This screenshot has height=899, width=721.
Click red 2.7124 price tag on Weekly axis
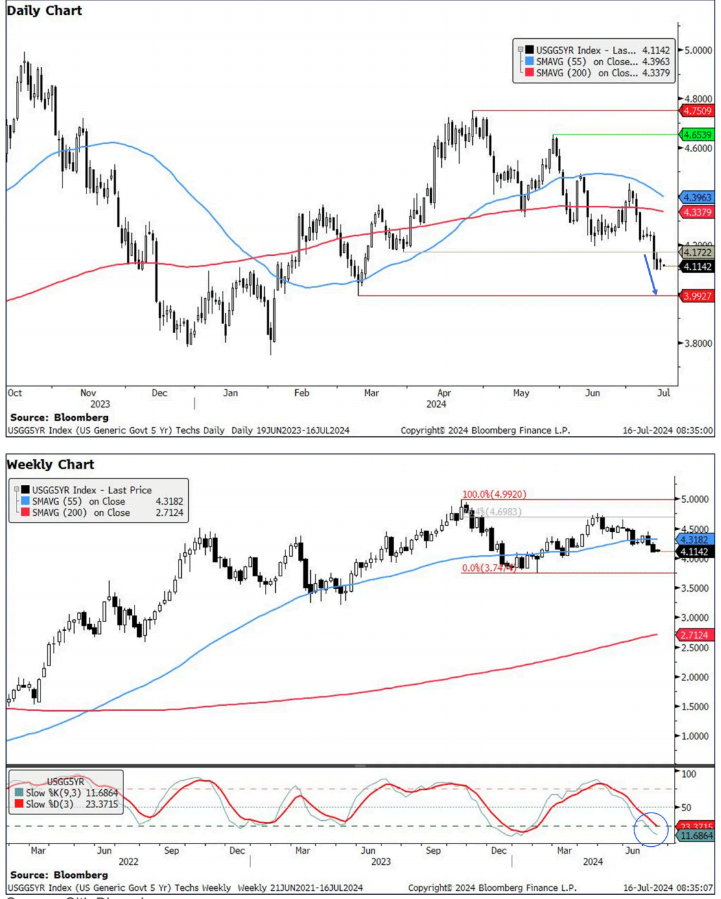pyautogui.click(x=695, y=635)
